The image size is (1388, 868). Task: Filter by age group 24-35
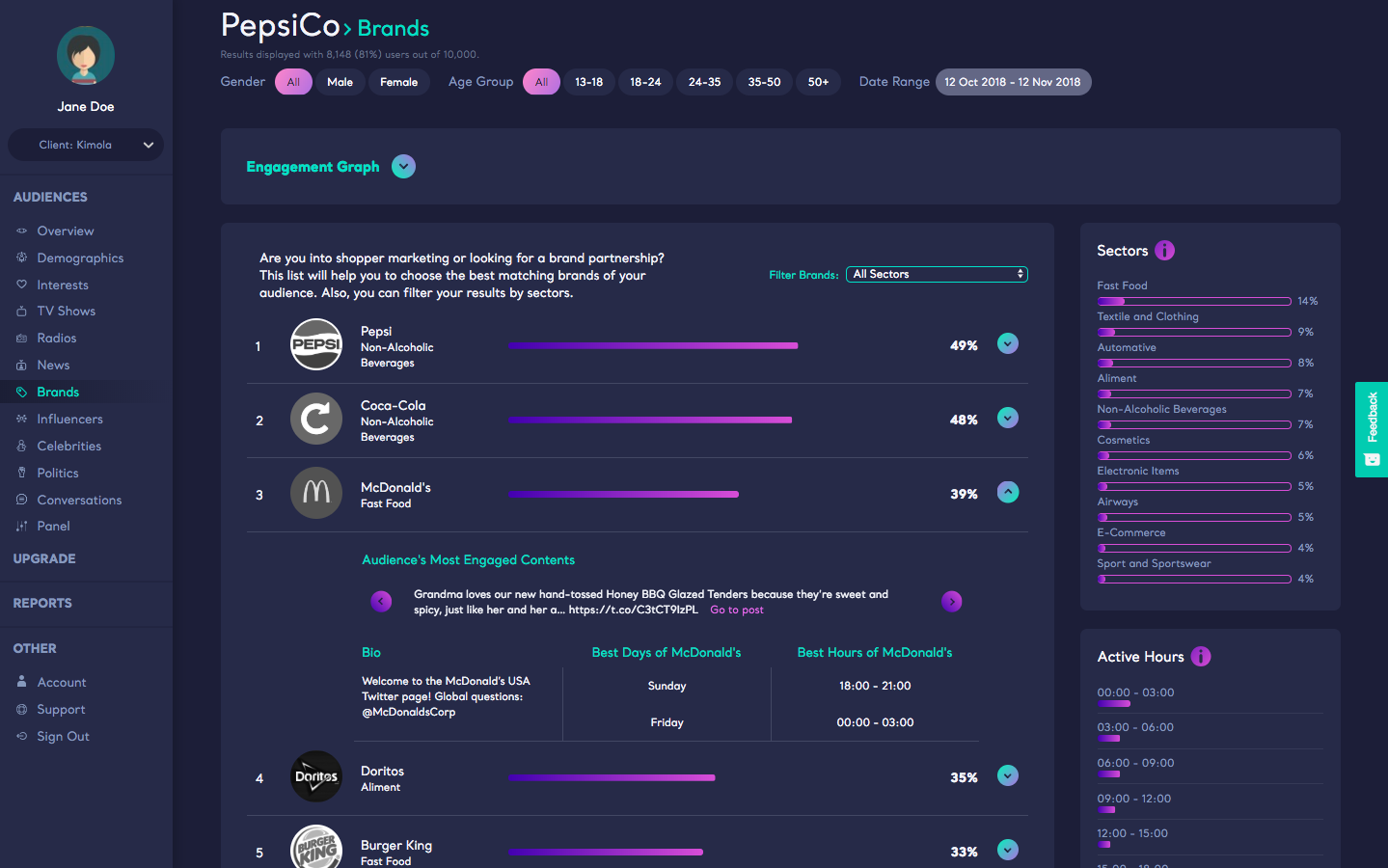point(704,82)
